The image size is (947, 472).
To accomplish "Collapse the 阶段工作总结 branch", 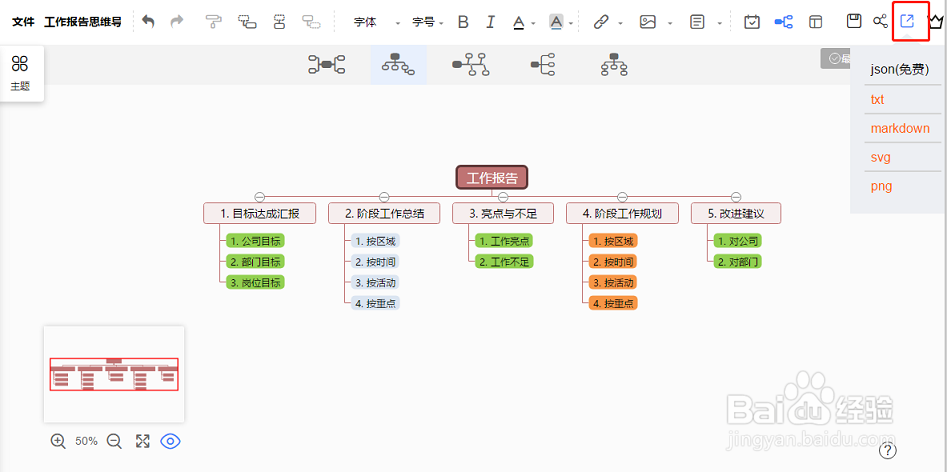I will pos(384,197).
